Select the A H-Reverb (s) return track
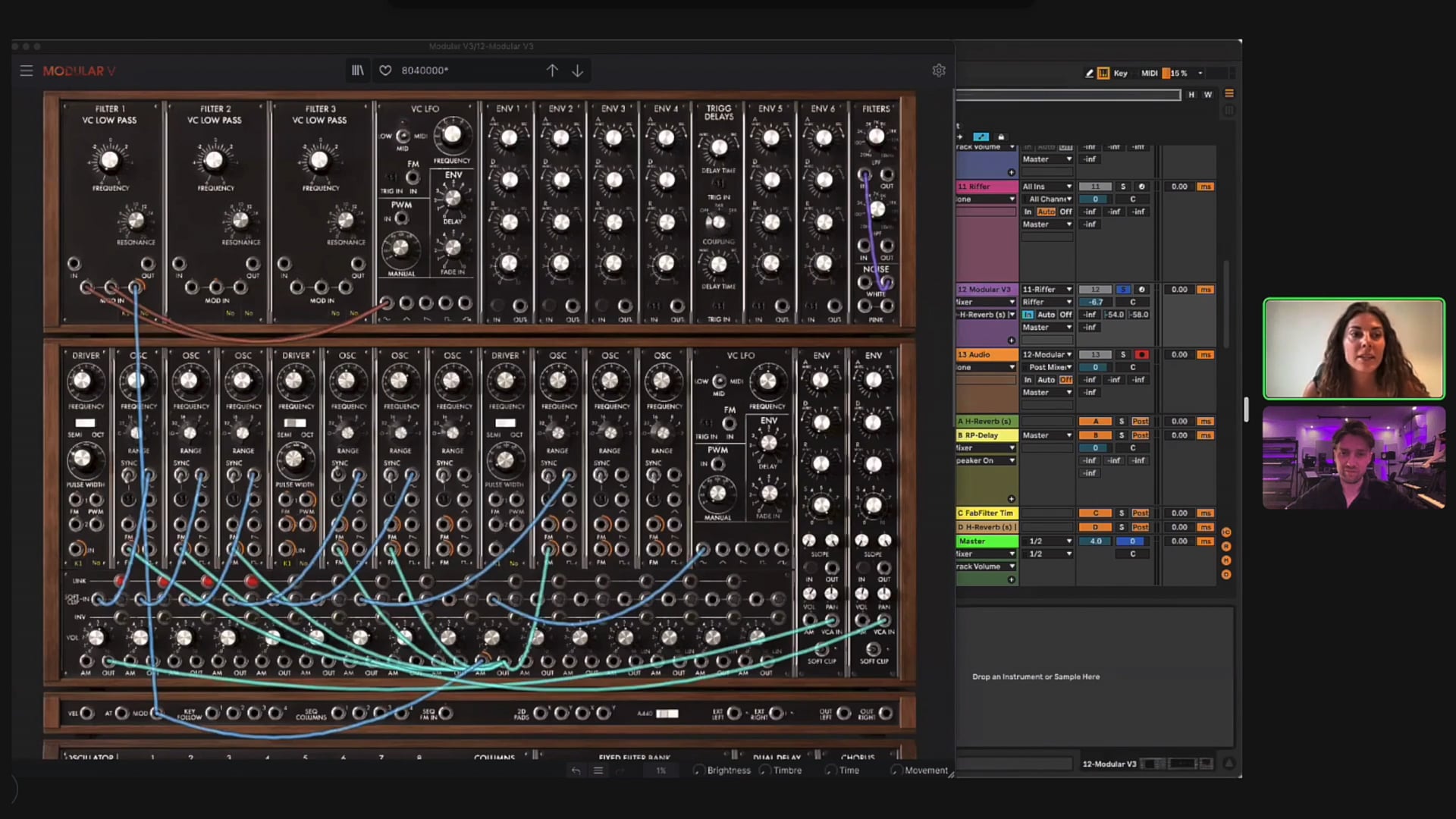The height and width of the screenshot is (819, 1456). 987,422
